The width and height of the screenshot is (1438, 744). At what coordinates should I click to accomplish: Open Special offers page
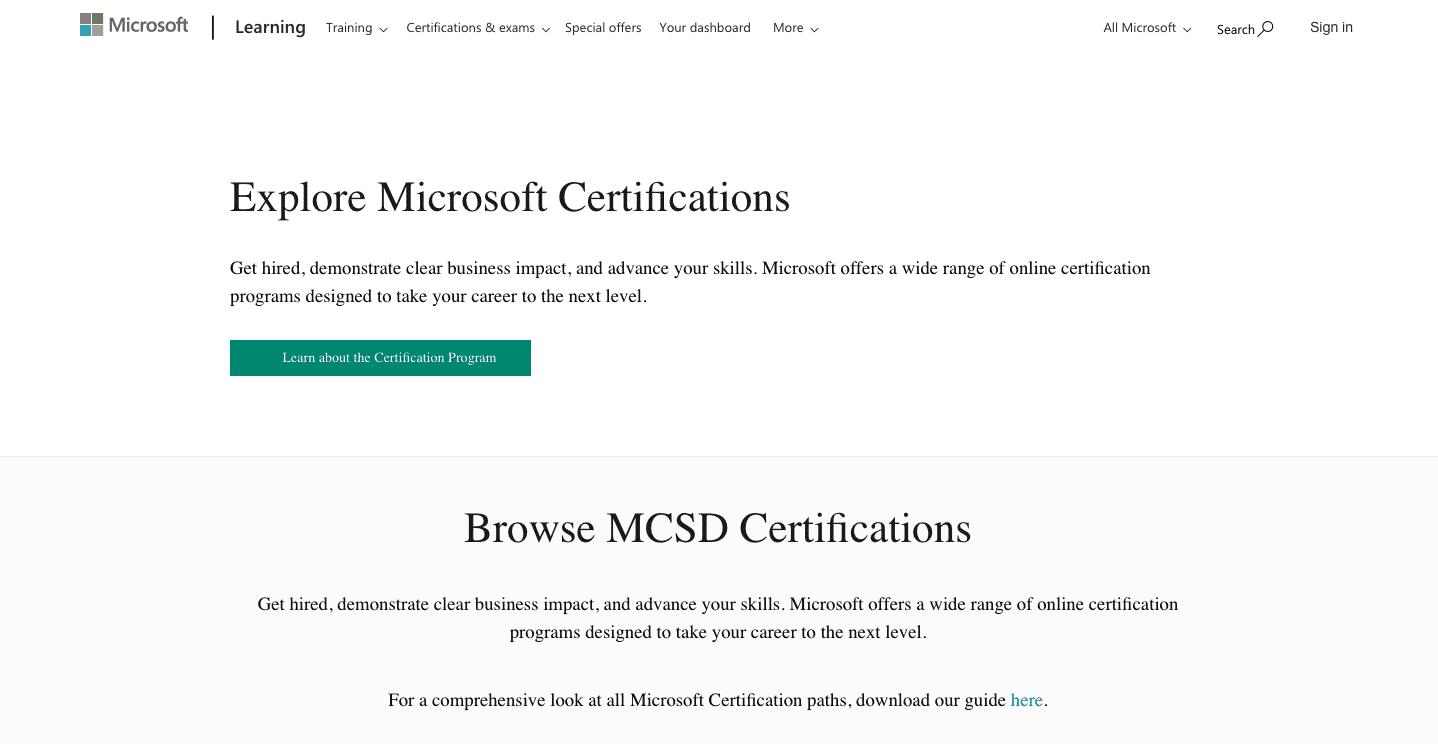(603, 28)
